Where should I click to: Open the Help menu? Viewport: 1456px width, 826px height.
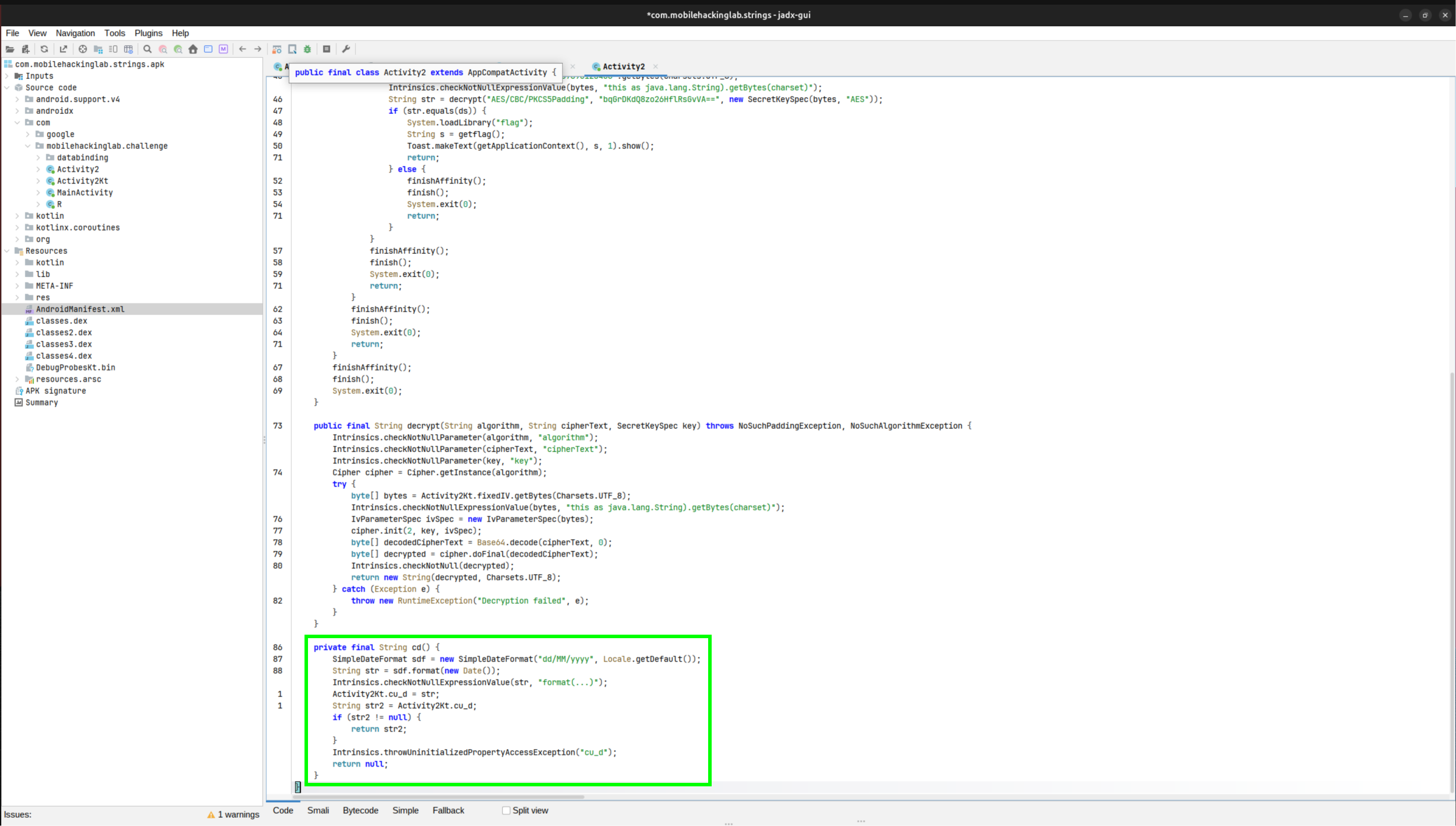tap(180, 33)
